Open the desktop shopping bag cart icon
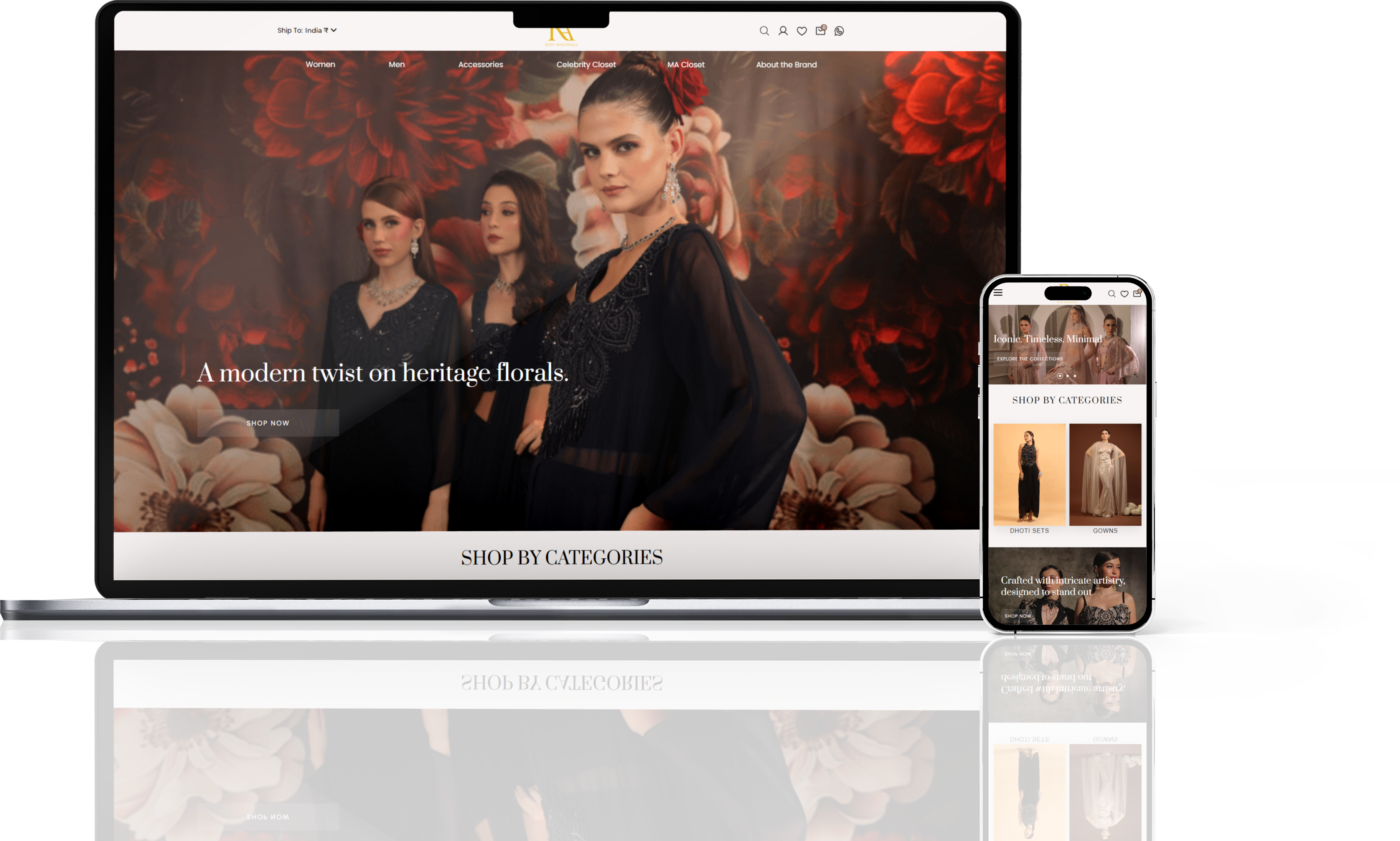The image size is (1400, 841). pyautogui.click(x=820, y=31)
